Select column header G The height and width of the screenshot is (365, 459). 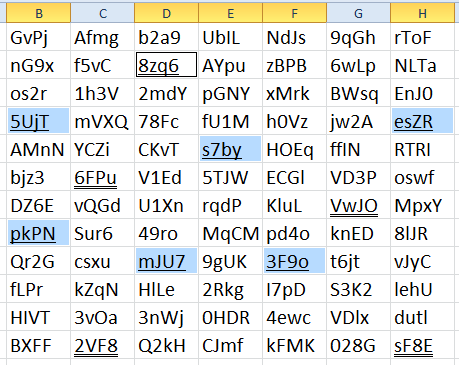coord(358,13)
